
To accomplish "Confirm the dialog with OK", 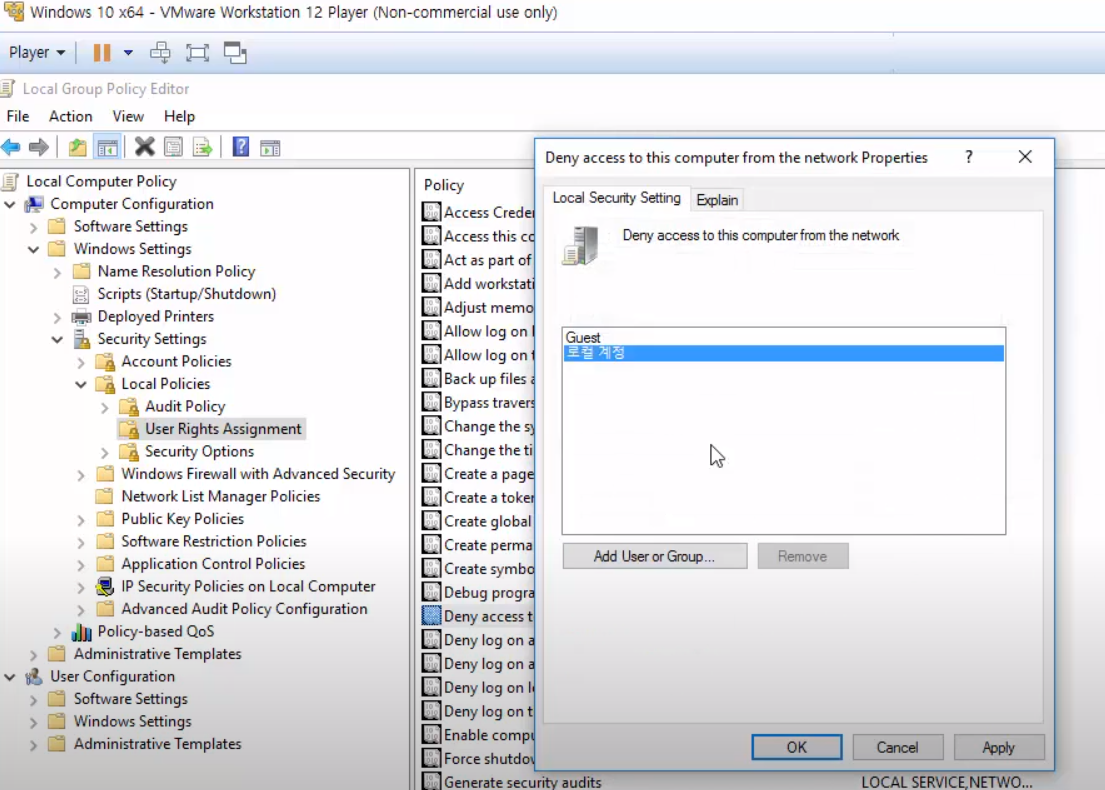I will tap(796, 747).
